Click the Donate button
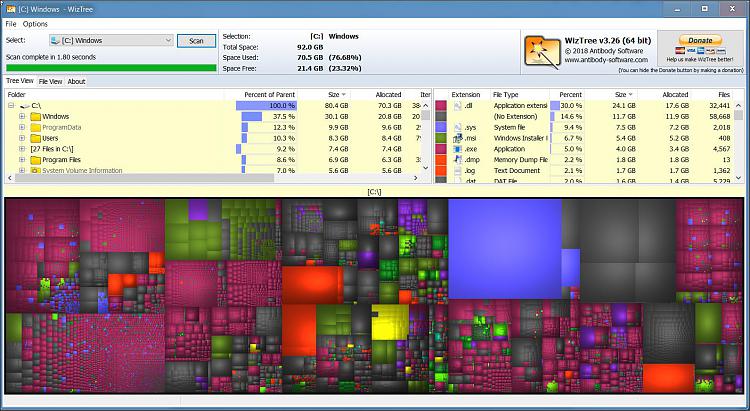750x411 pixels. click(700, 40)
